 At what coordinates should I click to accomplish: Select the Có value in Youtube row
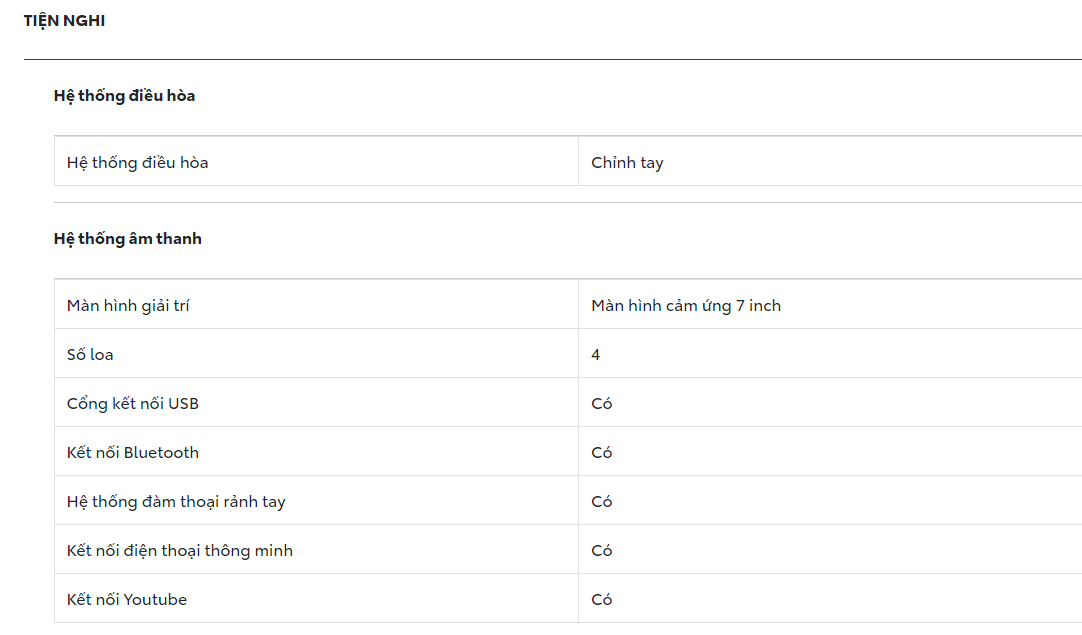pyautogui.click(x=601, y=599)
